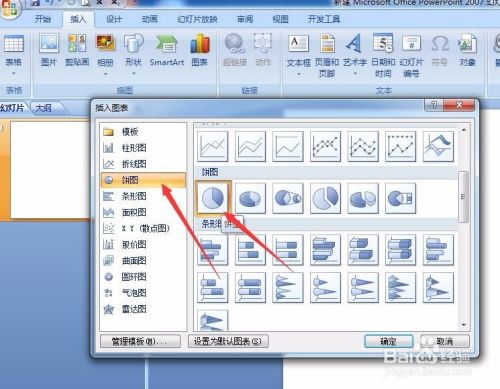Select the 3-D line chart thumbnail
The width and height of the screenshot is (500, 389).
click(438, 146)
